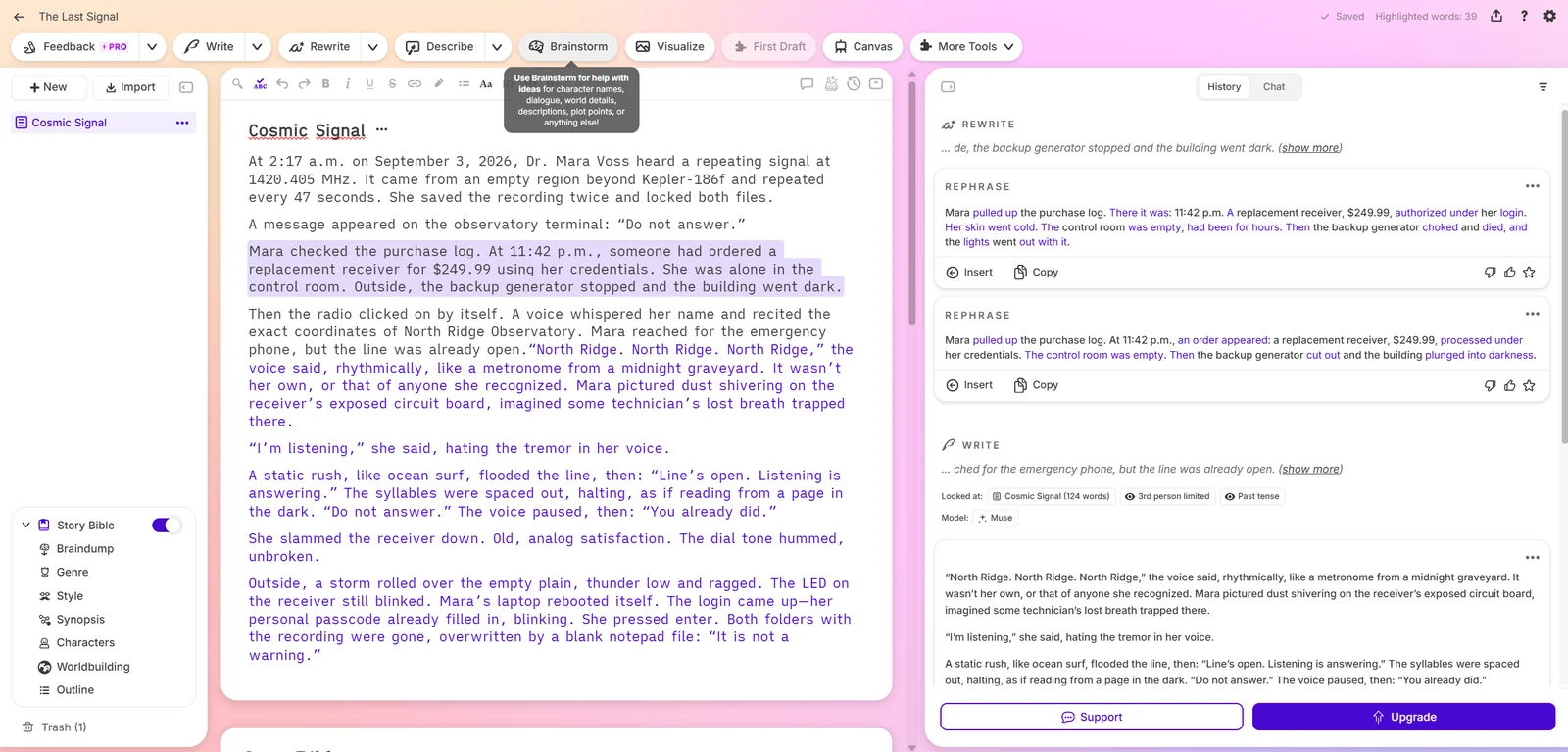
Task: Open Worldbuilding in Story Bible
Action: pyautogui.click(x=93, y=667)
